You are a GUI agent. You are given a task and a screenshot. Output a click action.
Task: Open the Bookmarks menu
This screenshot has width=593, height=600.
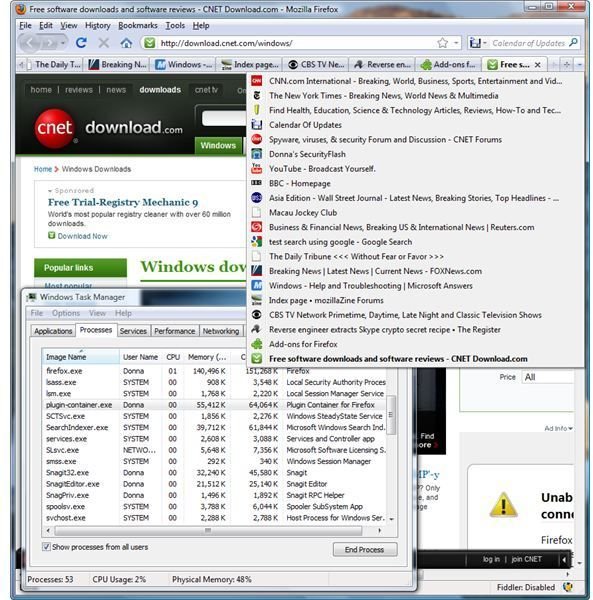[x=138, y=26]
